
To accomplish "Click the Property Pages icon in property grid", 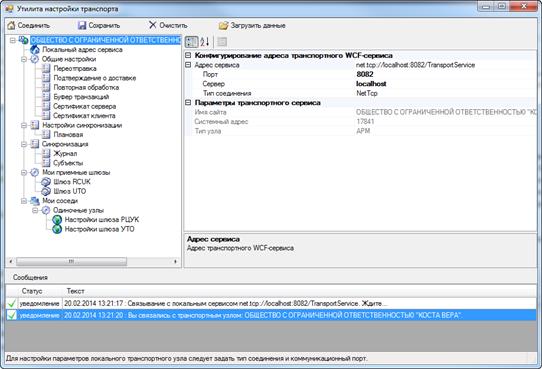I will pos(222,42).
